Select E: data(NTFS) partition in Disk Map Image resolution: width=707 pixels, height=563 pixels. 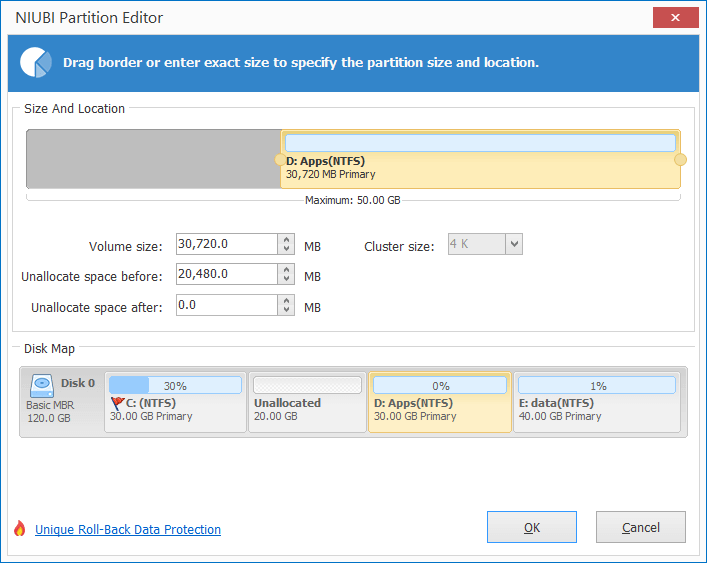[x=597, y=402]
